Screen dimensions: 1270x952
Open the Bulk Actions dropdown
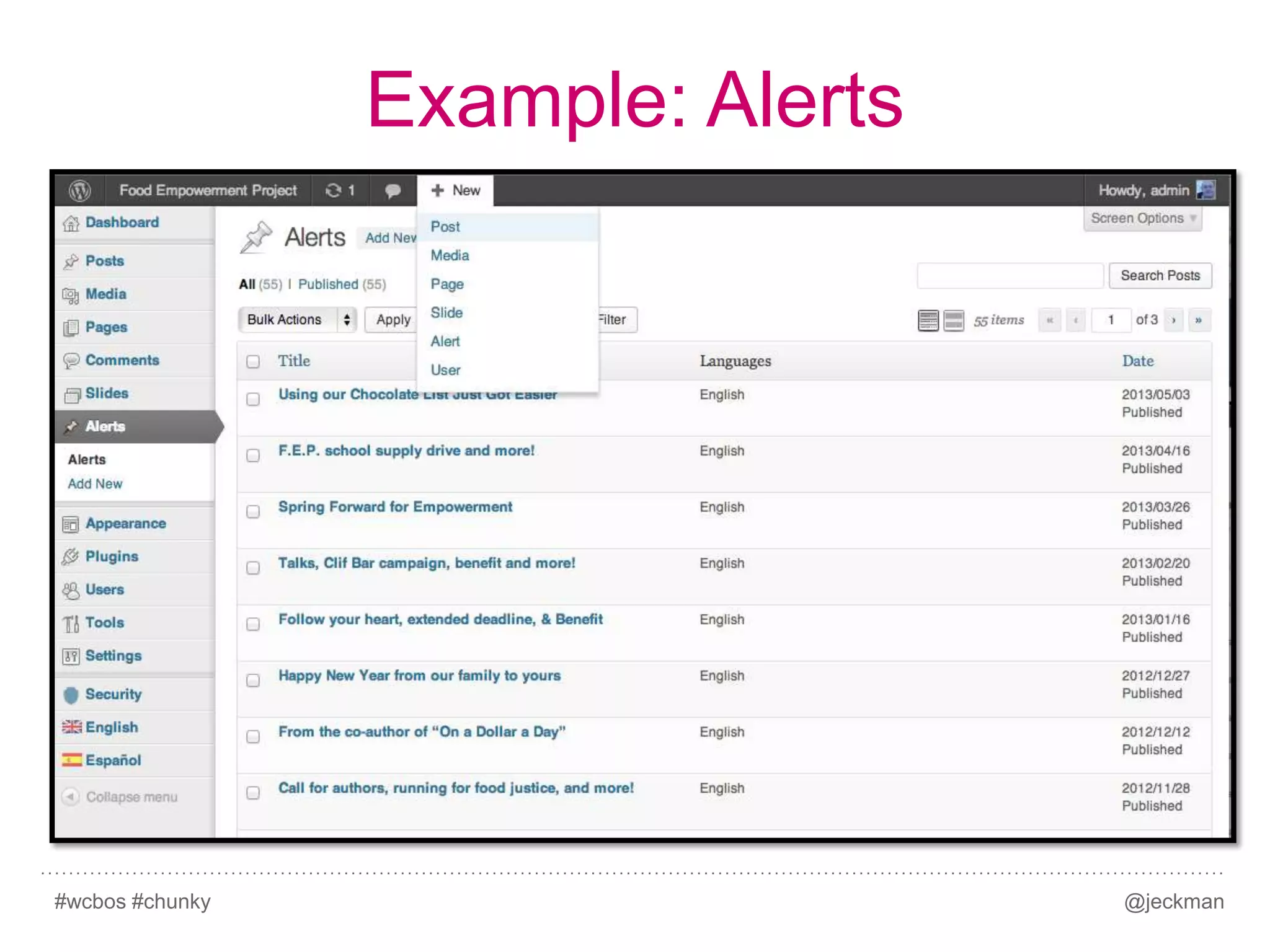tap(298, 320)
